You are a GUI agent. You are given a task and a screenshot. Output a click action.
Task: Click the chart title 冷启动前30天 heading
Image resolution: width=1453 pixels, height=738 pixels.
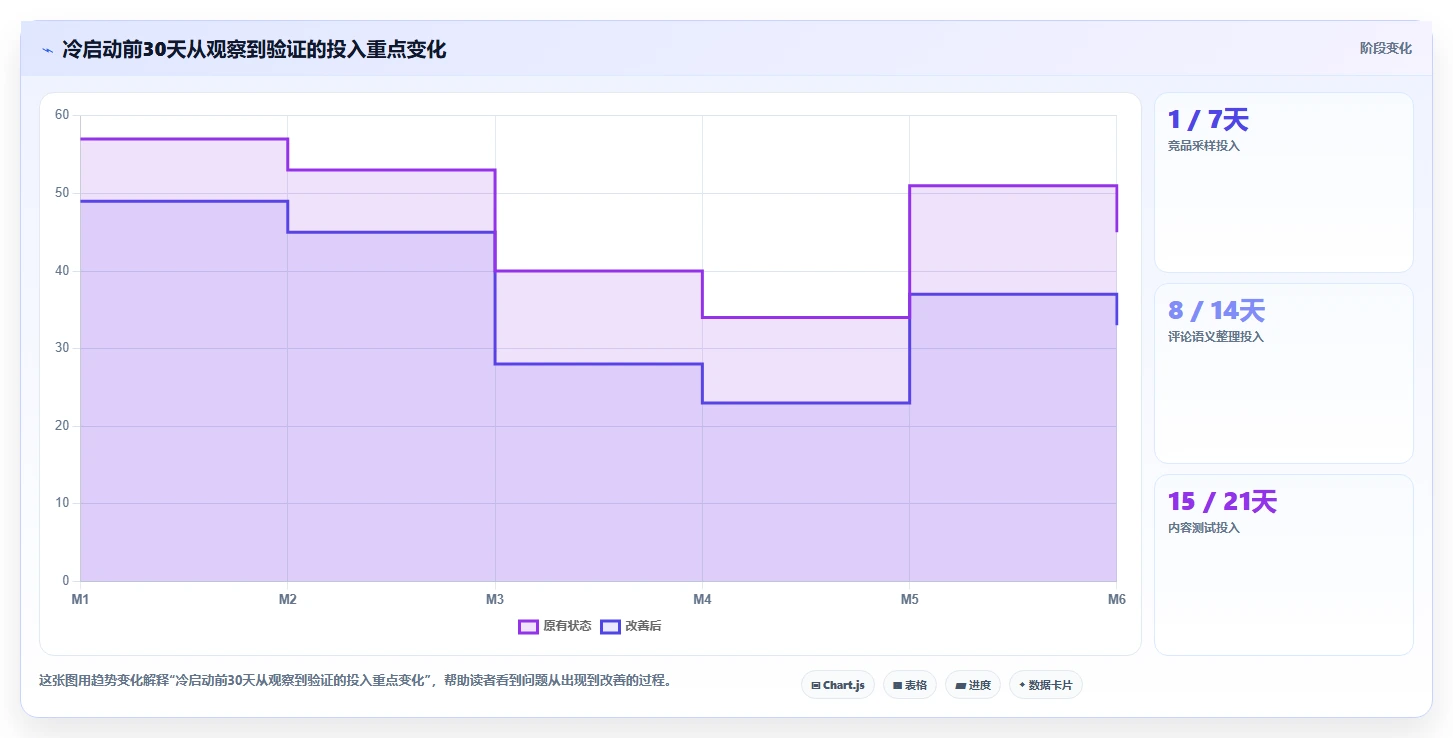pyautogui.click(x=254, y=49)
